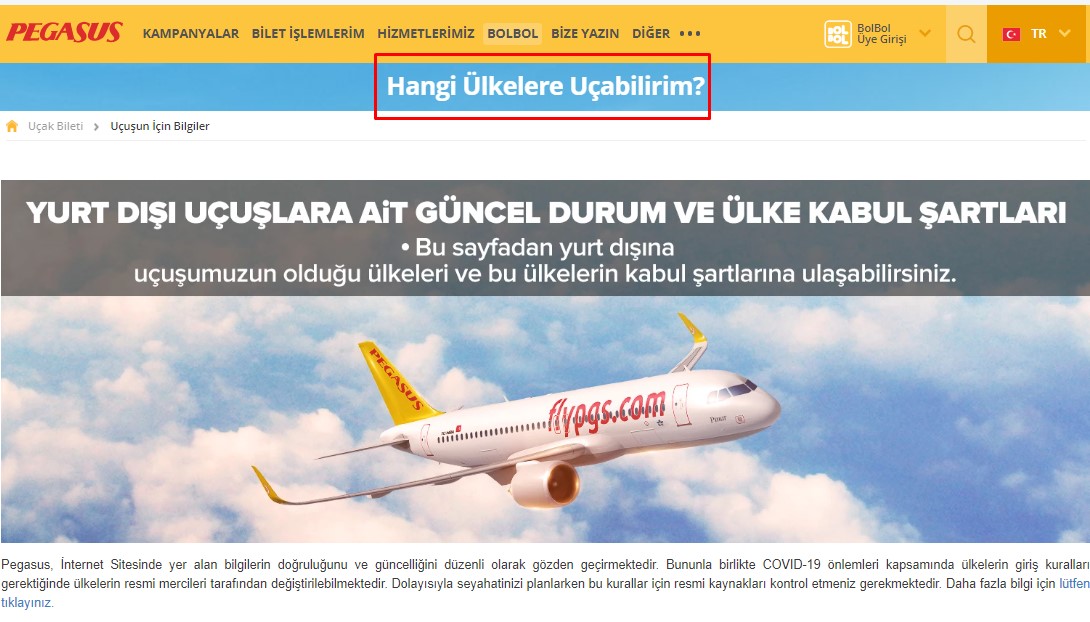This screenshot has width=1090, height=622.
Task: Expand the TR language dropdown chevron
Action: click(x=1064, y=33)
